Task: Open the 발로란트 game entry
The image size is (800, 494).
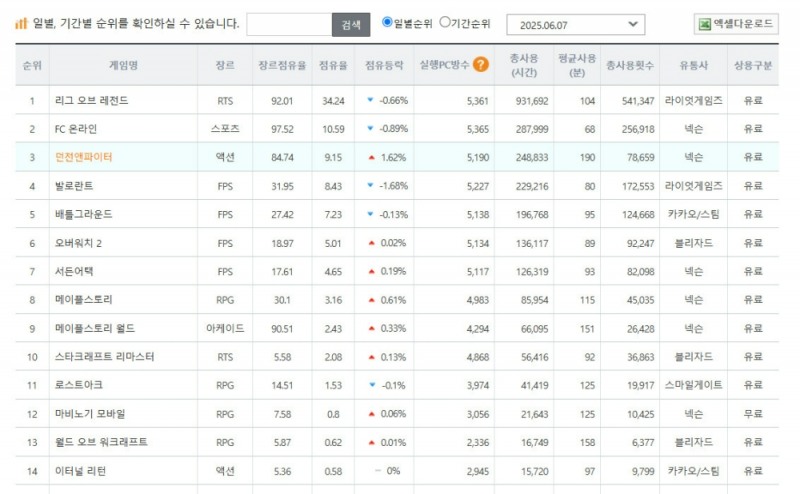Action: 74,186
